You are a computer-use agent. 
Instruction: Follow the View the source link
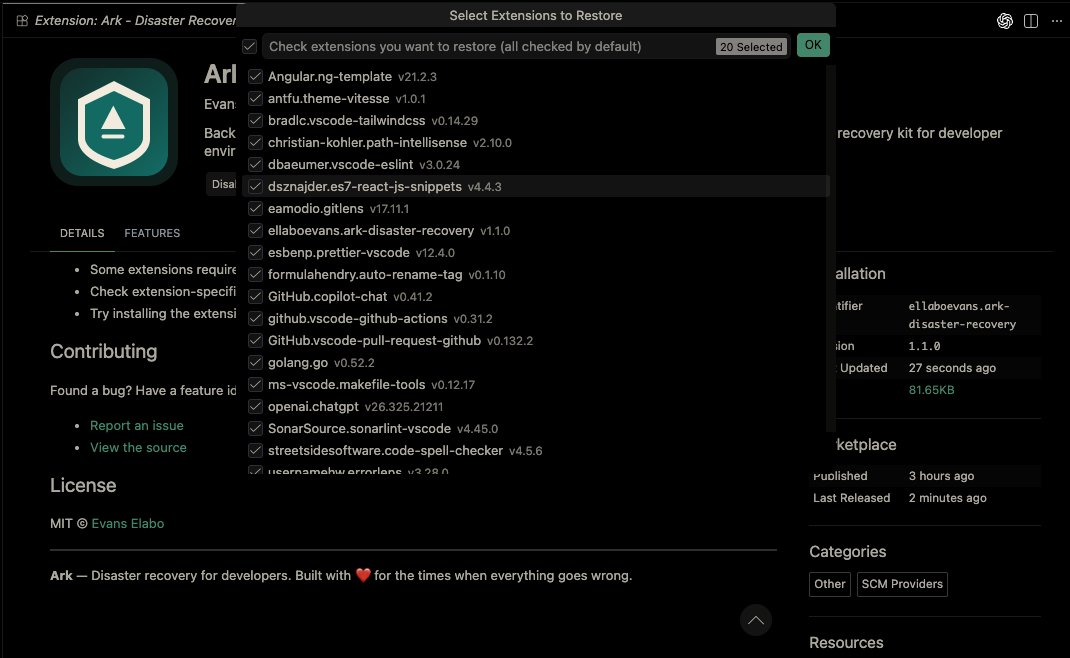[138, 447]
